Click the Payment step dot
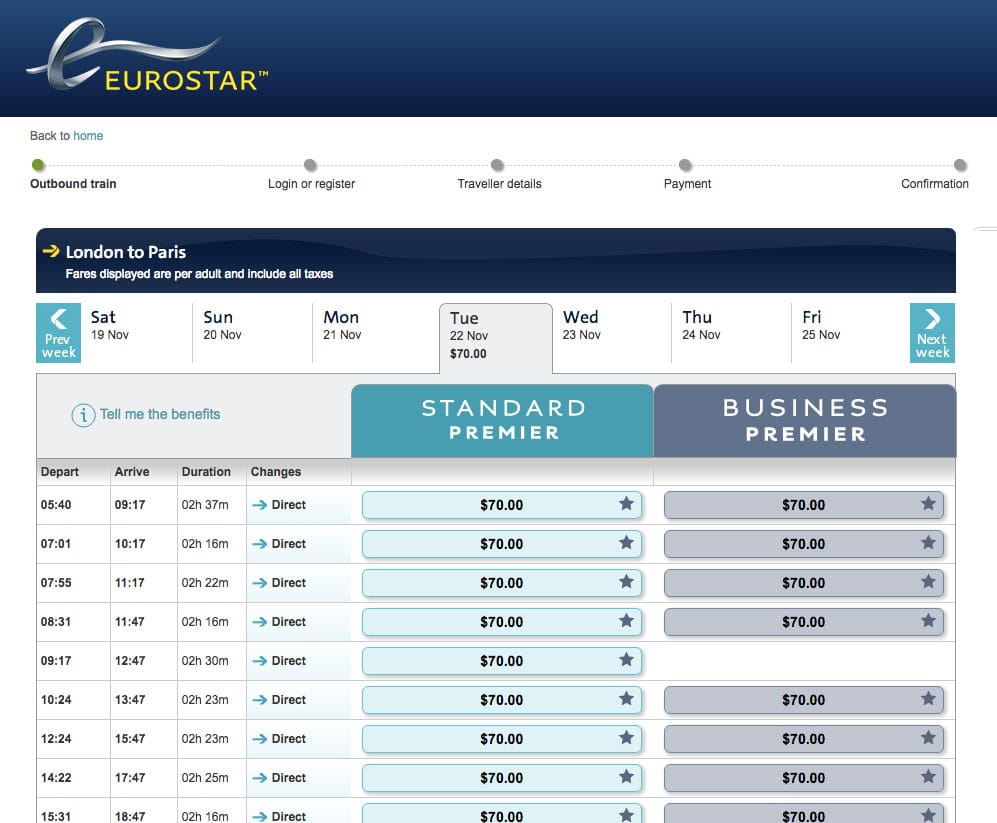This screenshot has height=823, width=997. click(x=685, y=165)
